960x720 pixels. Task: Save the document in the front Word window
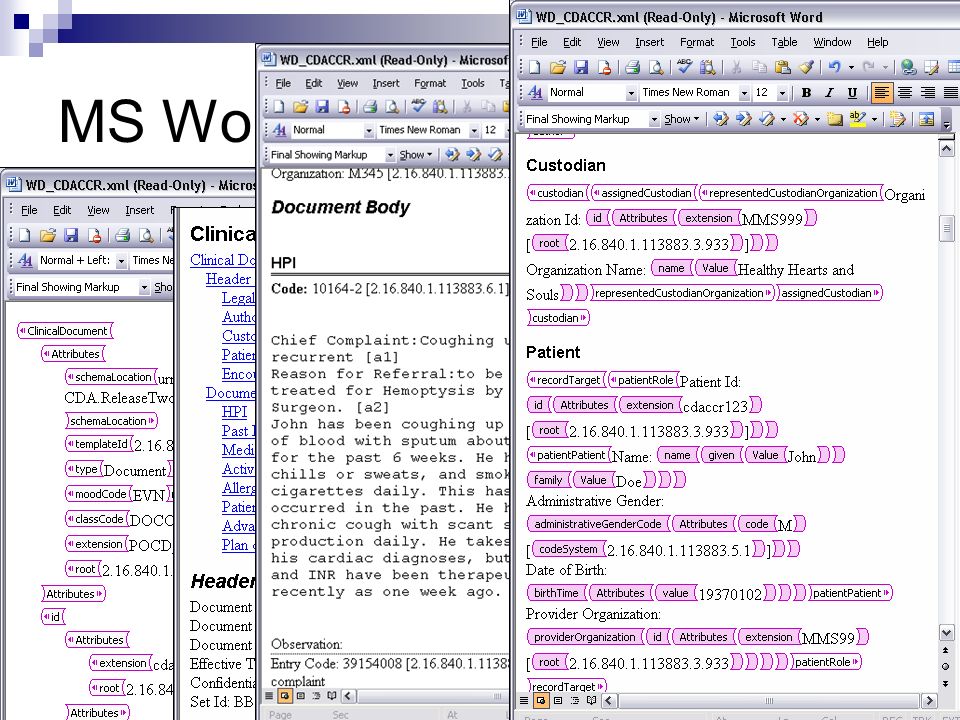(x=581, y=67)
